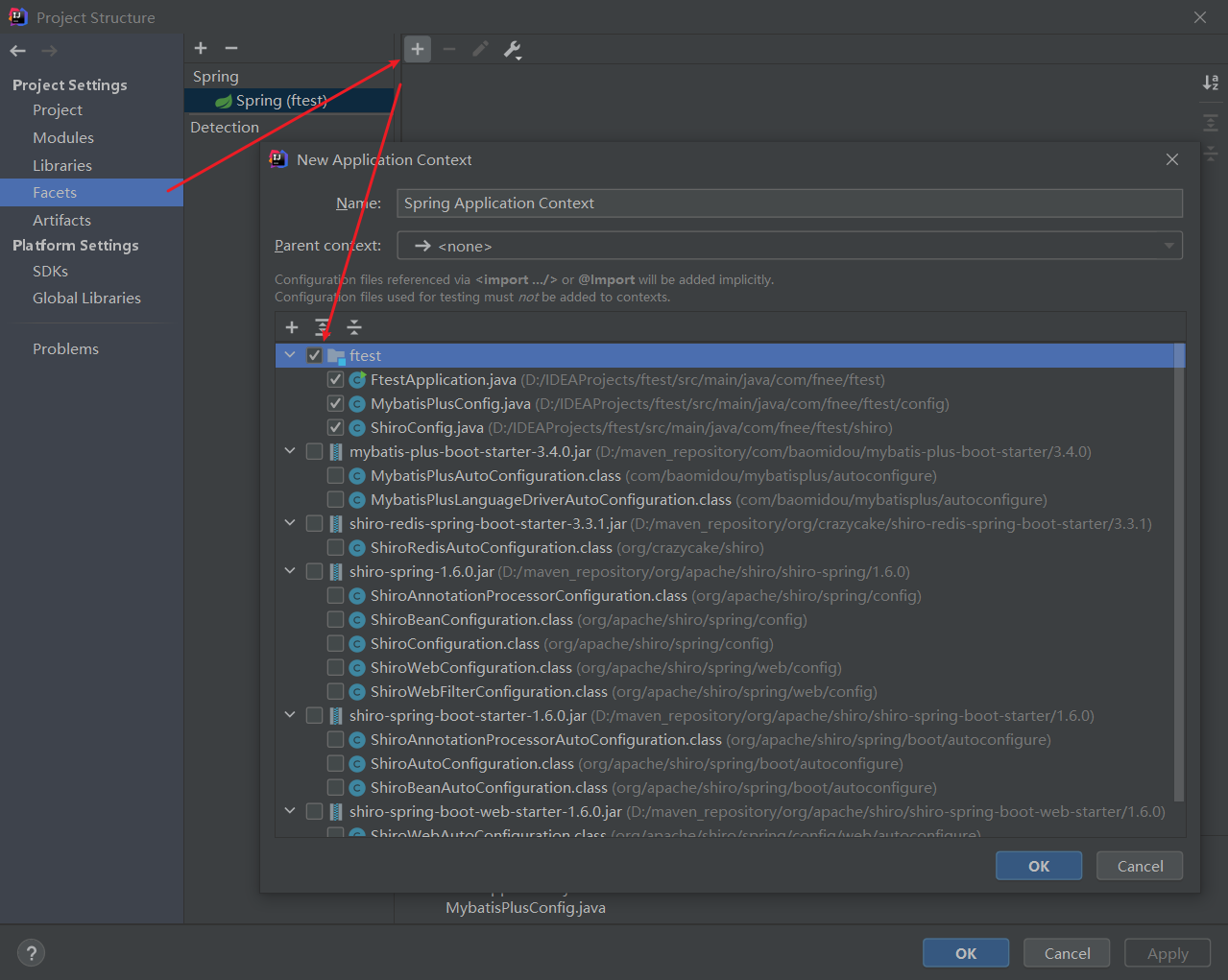The width and height of the screenshot is (1228, 980).
Task: Open SDKs under Platform Settings
Action: coord(50,272)
